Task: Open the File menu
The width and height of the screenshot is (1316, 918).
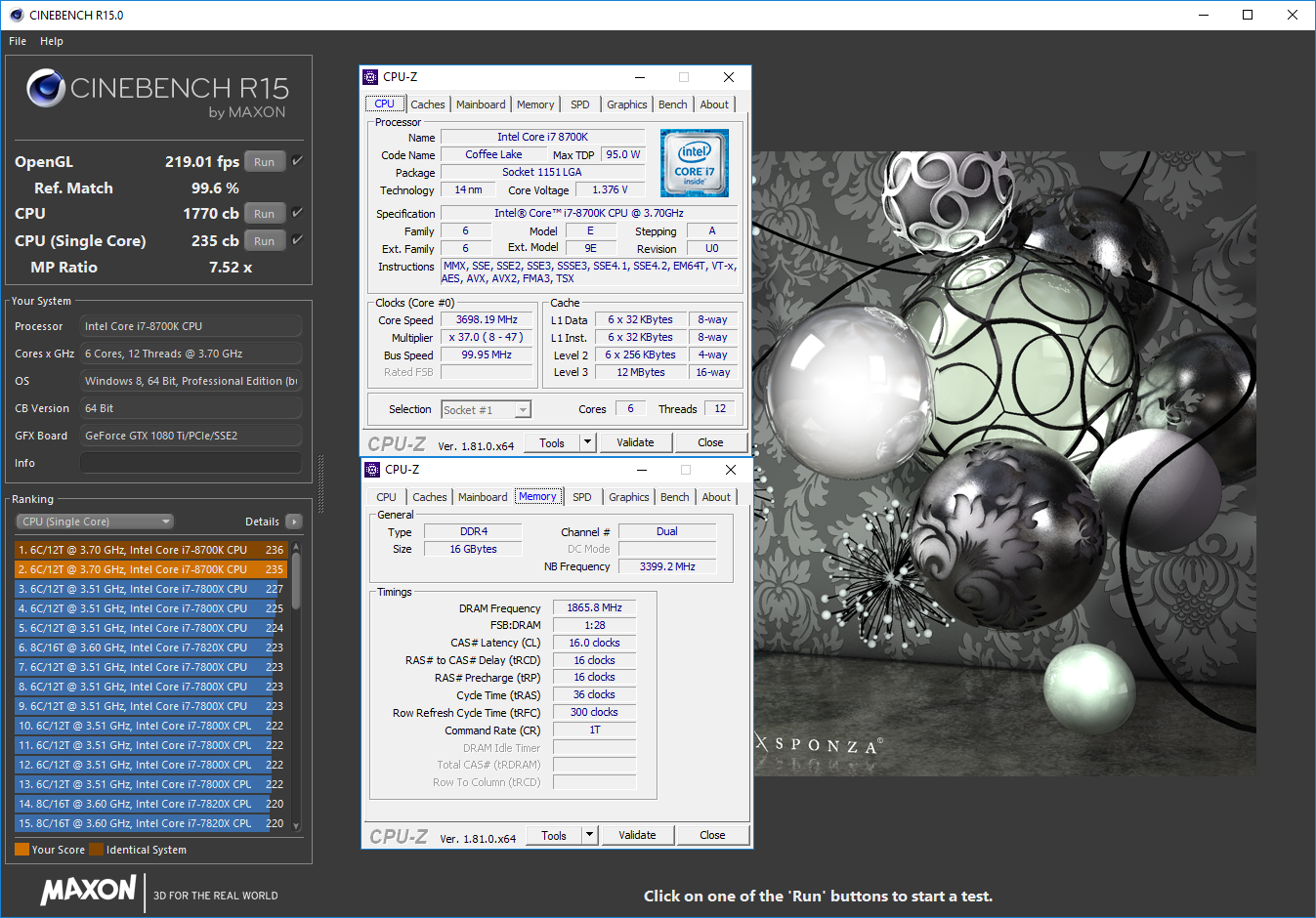Action: 18,41
